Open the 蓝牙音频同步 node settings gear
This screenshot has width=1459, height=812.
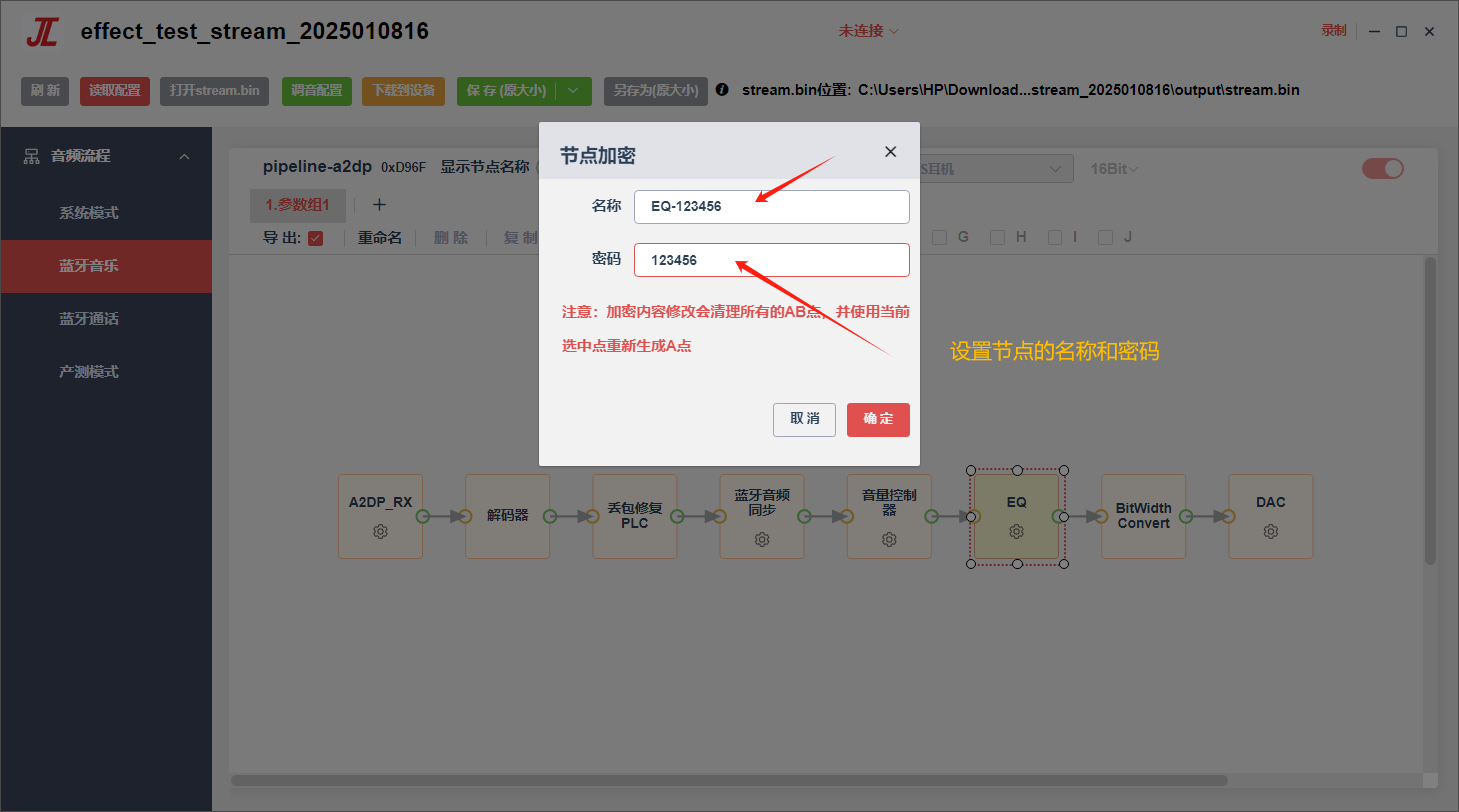click(762, 540)
